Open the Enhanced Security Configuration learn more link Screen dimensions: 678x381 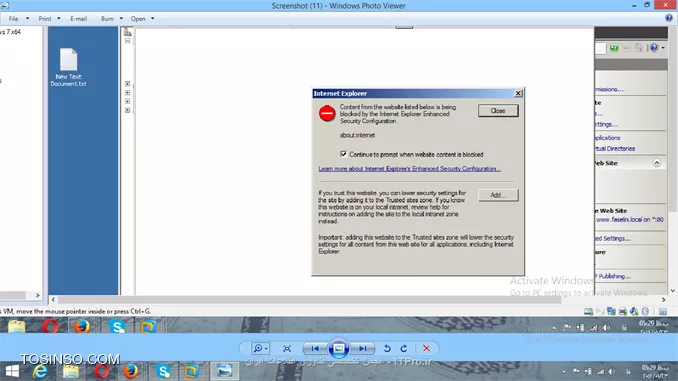pos(409,169)
